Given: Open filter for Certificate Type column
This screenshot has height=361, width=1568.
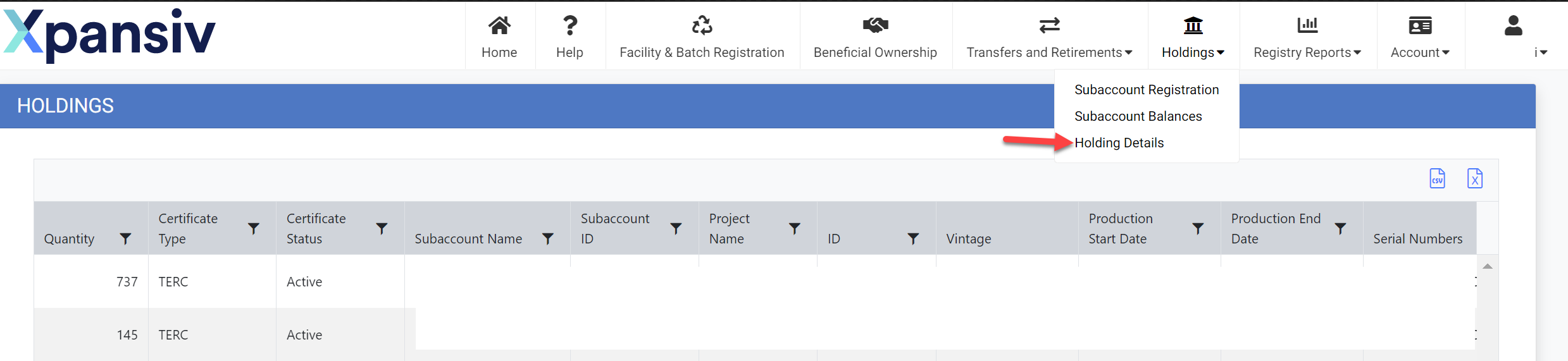Looking at the screenshot, I should [254, 229].
